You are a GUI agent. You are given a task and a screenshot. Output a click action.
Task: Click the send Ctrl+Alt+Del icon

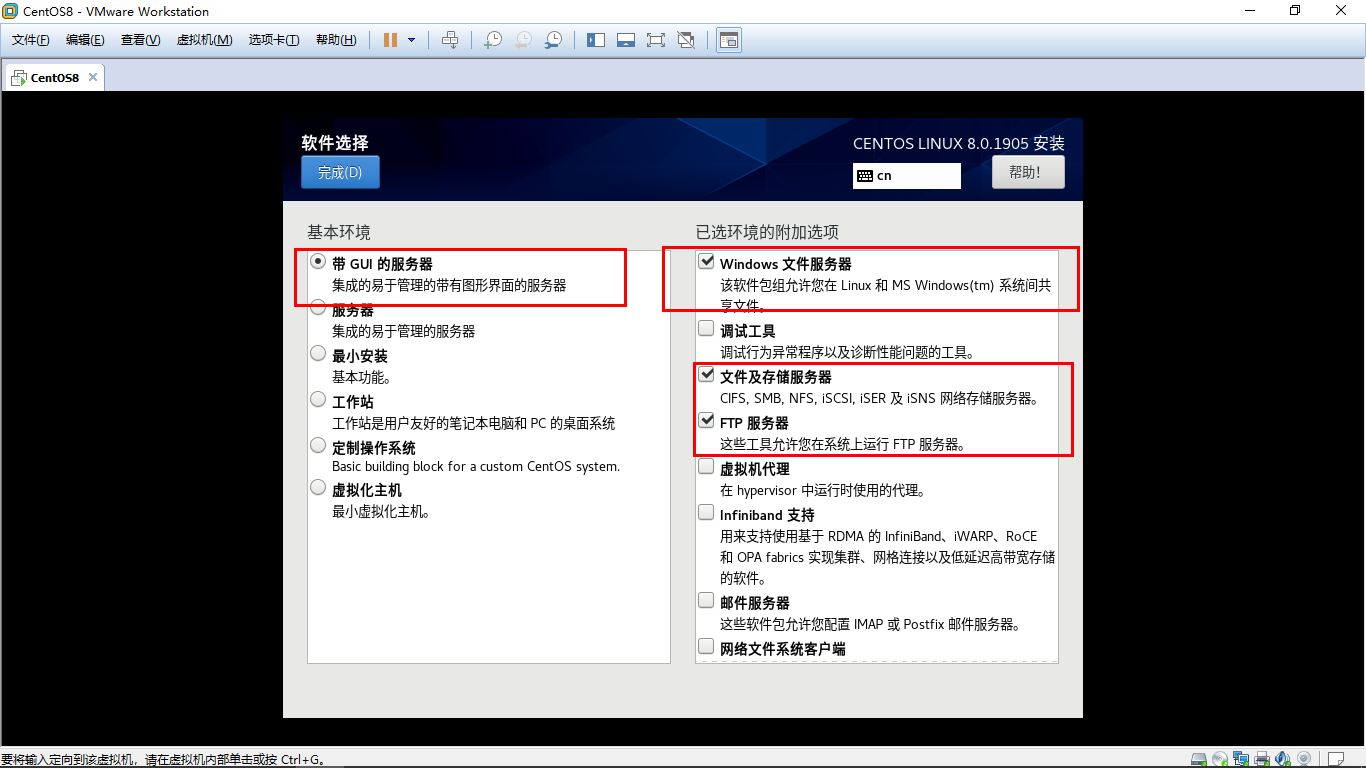[x=450, y=40]
